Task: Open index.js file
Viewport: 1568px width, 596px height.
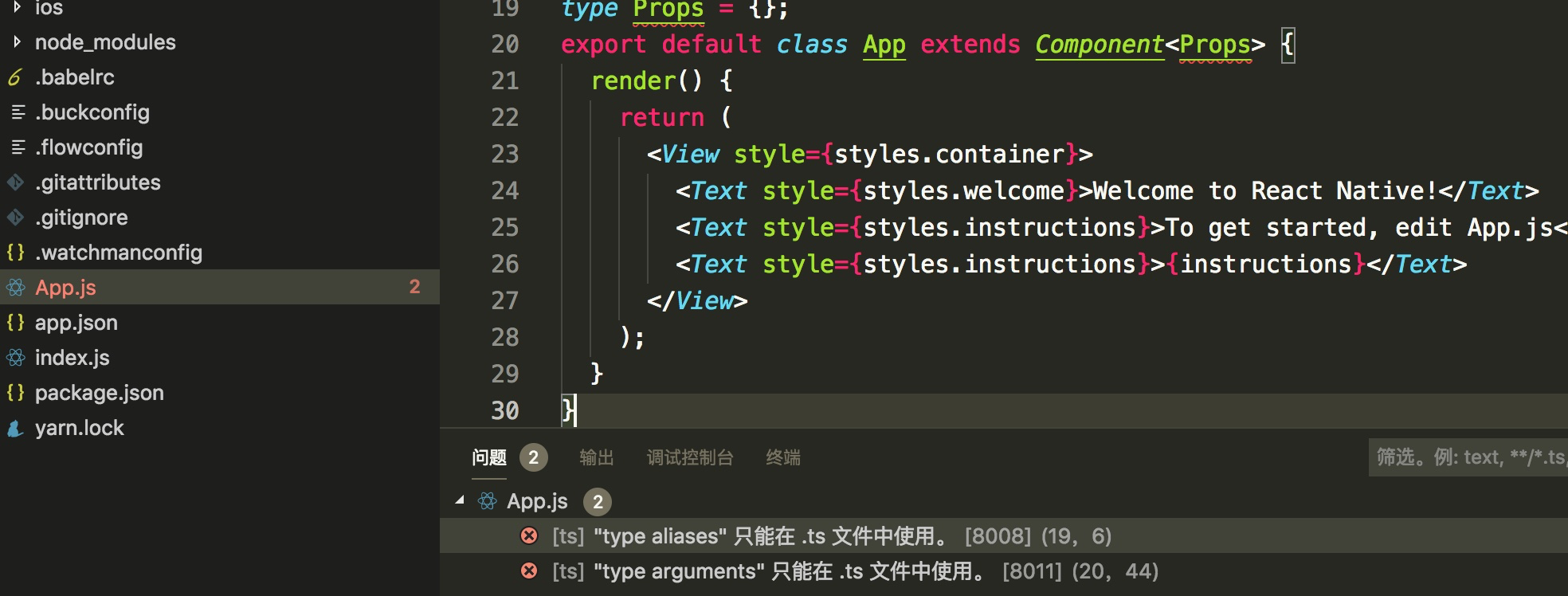Action: click(x=73, y=358)
